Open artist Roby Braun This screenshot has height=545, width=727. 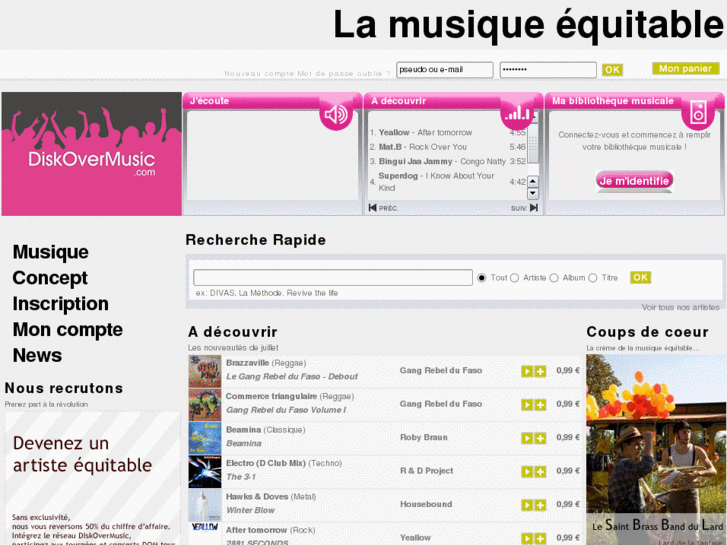(x=424, y=437)
